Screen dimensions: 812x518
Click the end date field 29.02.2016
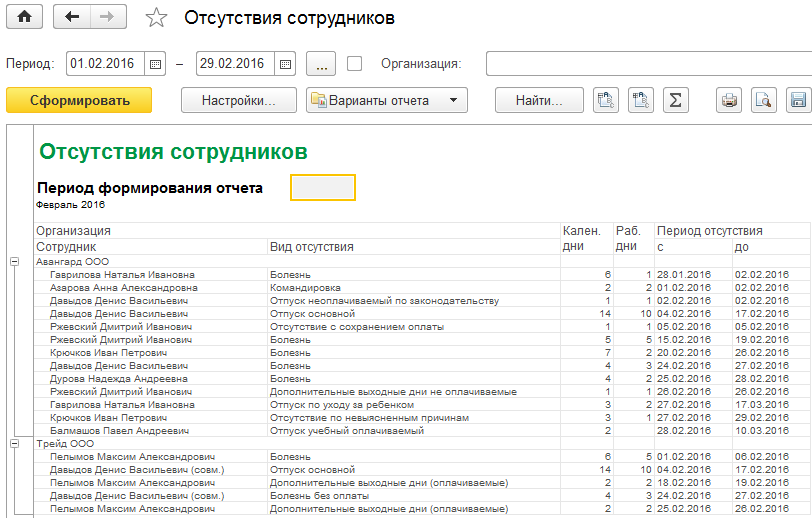point(235,64)
